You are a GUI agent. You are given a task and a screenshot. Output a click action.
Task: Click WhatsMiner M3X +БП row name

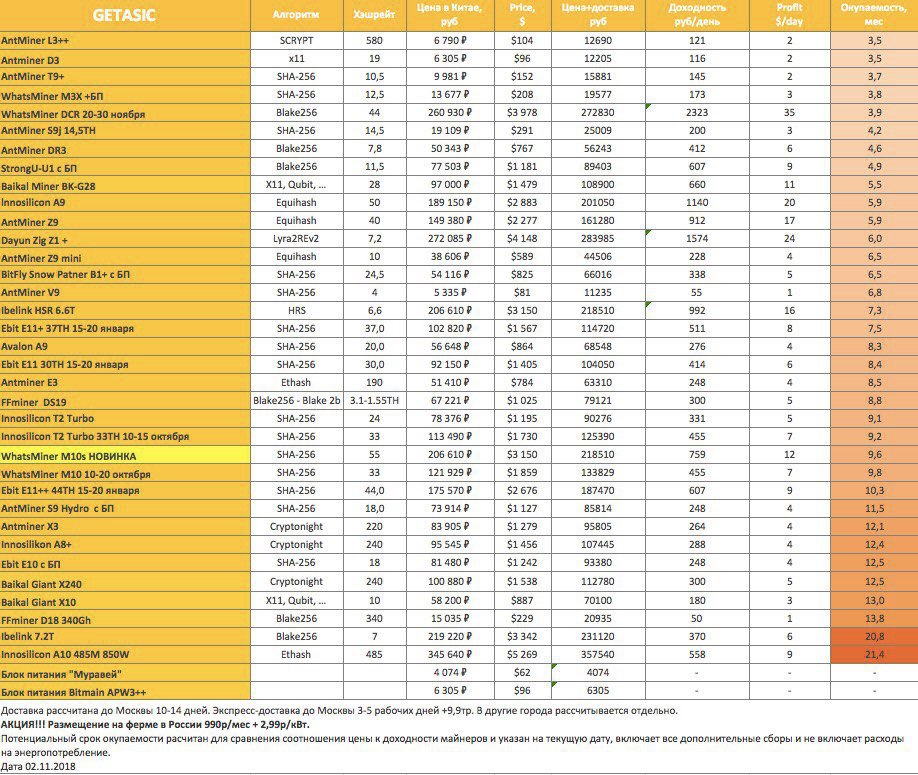125,95
